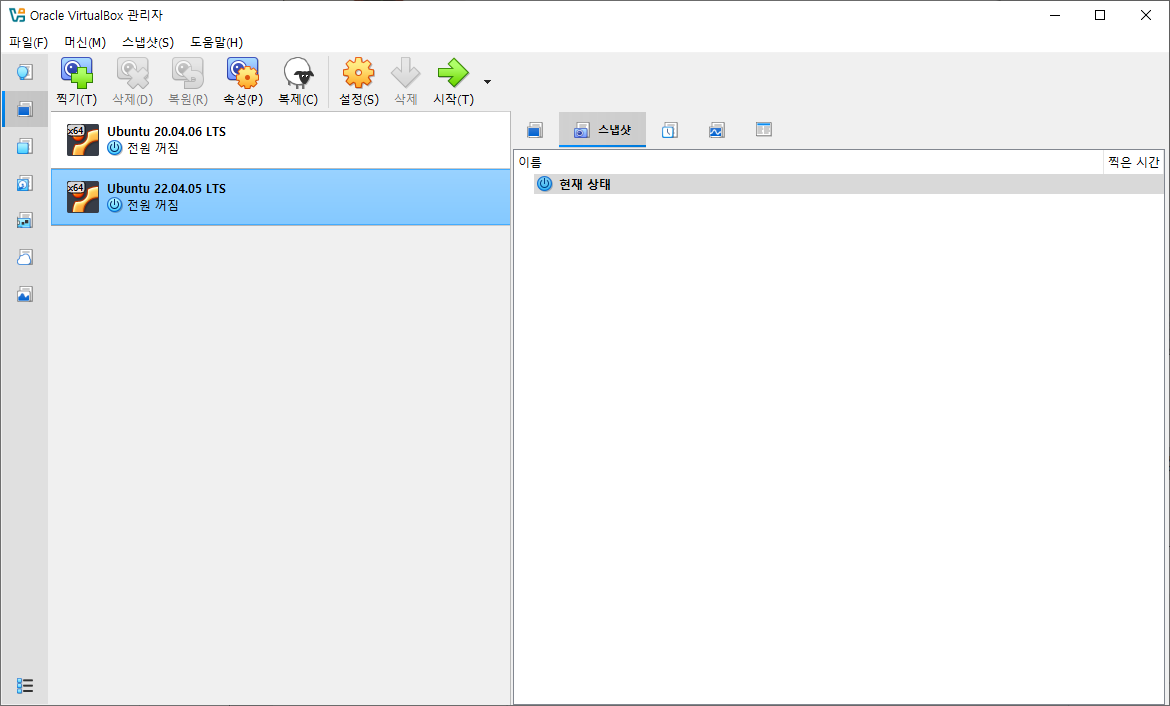Select the 스냅샷 tab

(x=602, y=131)
